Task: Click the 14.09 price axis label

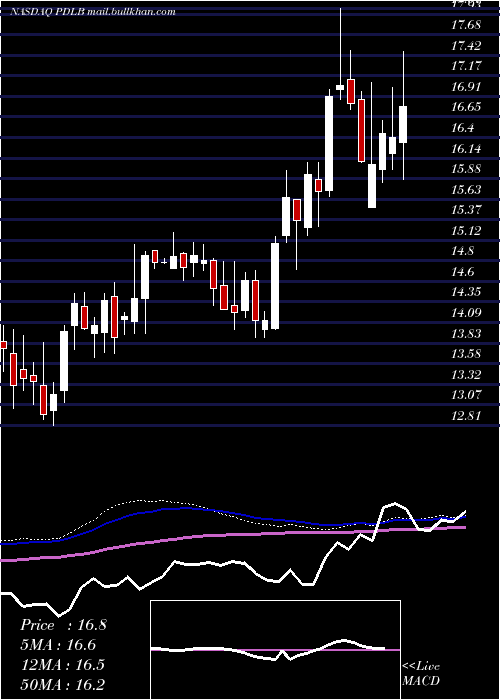Action: tap(466, 312)
